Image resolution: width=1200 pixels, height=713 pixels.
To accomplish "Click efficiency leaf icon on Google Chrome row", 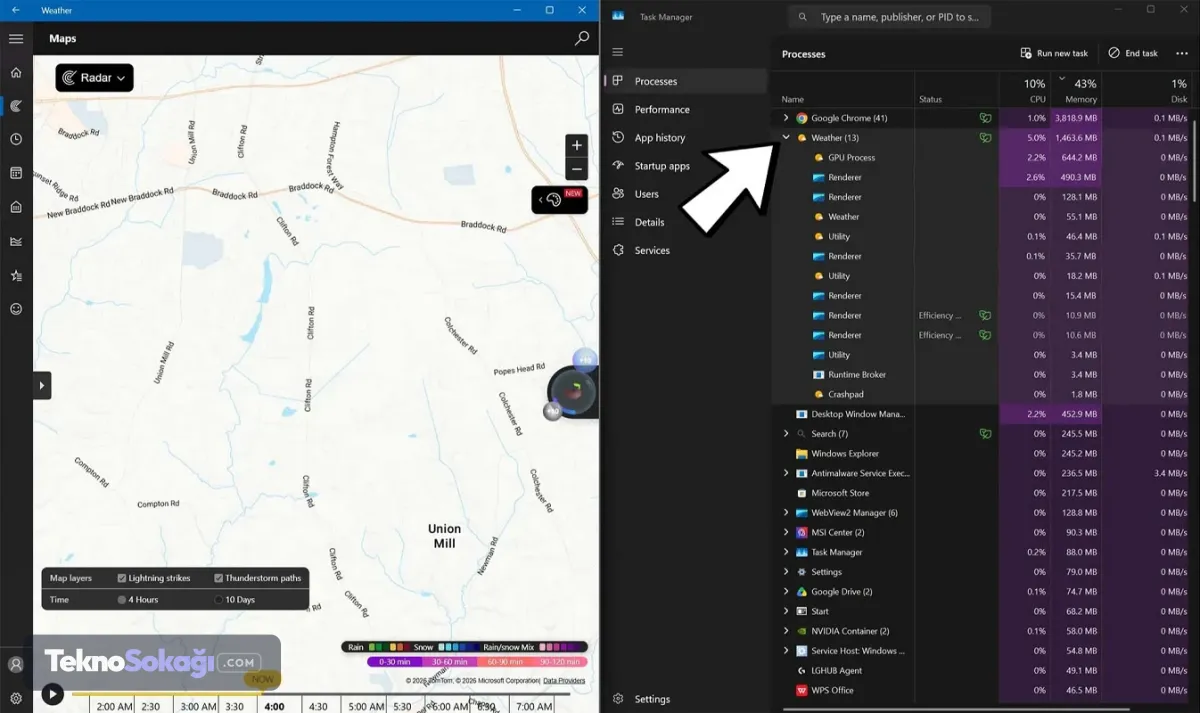I will pos(985,118).
